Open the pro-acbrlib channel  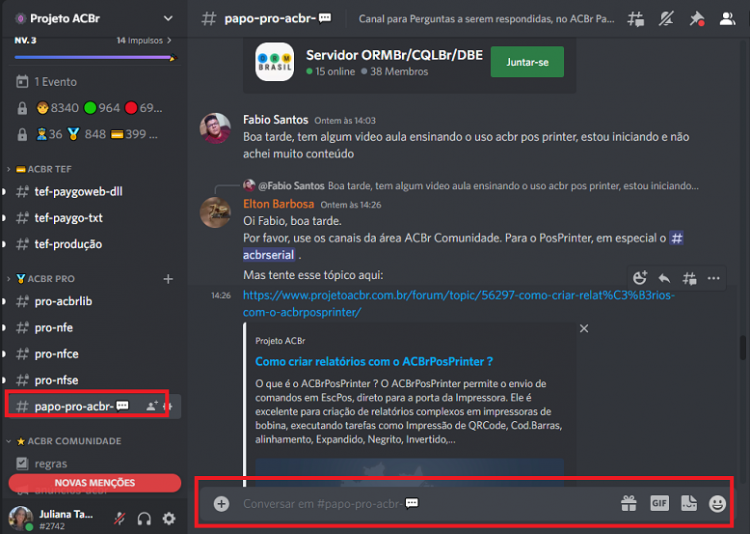coord(63,301)
